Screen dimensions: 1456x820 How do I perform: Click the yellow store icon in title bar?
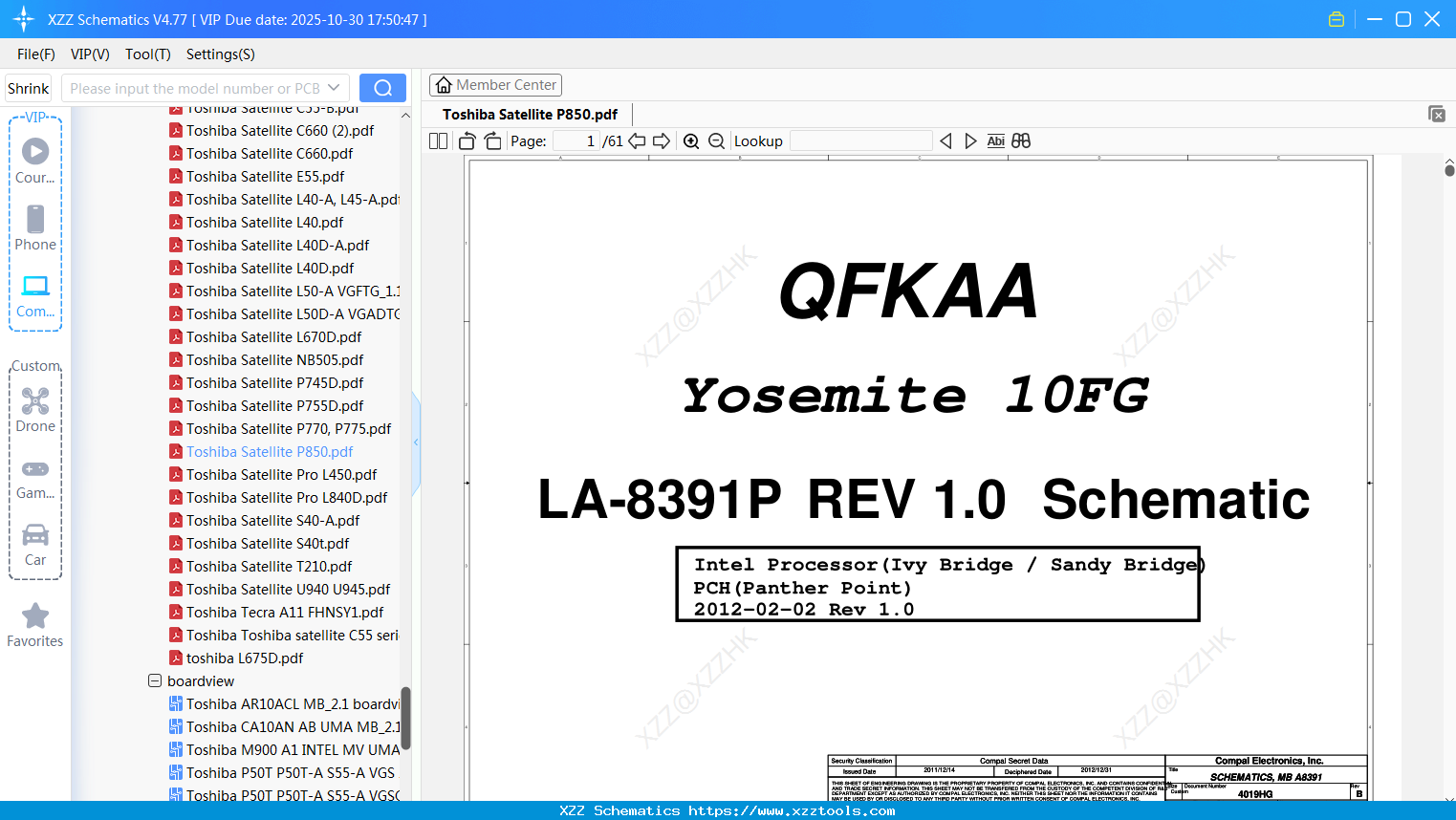coord(1336,19)
